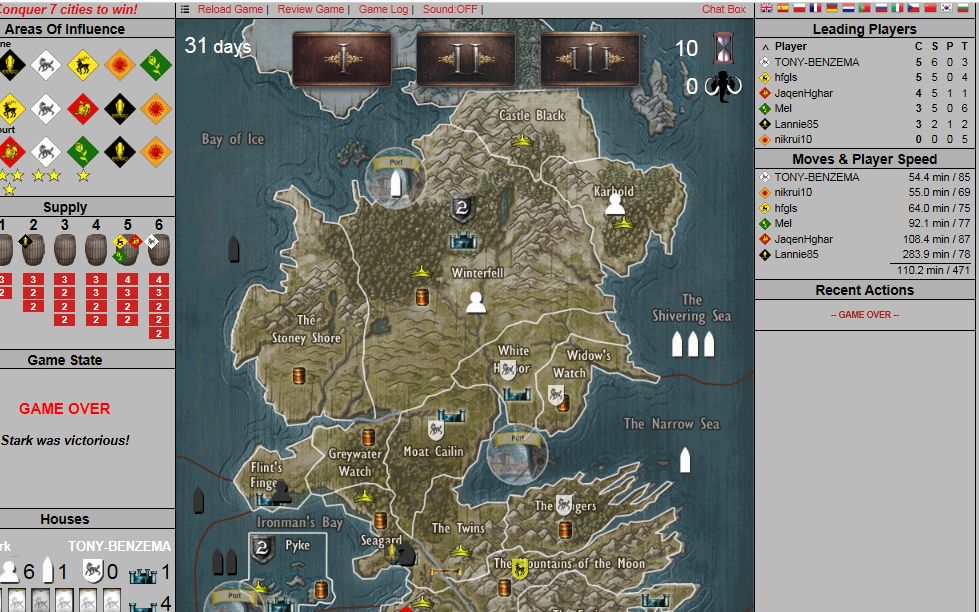
Task: Click the supply barrel in The Stoney Shore
Action: coord(299,375)
